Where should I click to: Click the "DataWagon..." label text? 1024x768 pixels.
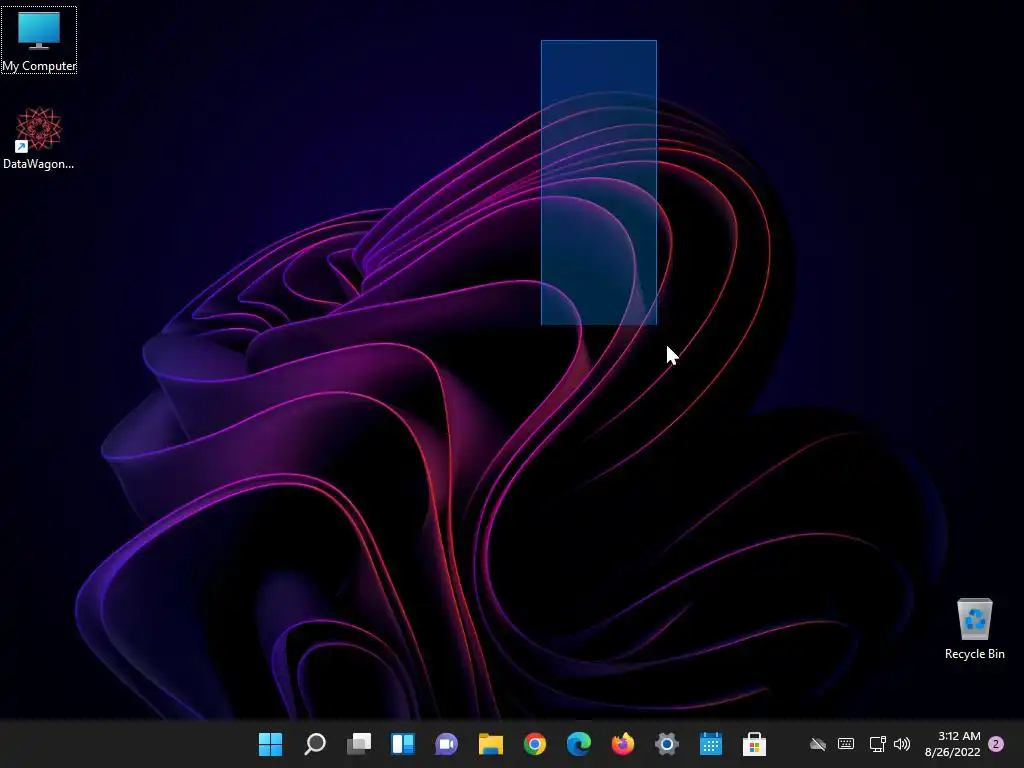(x=39, y=164)
